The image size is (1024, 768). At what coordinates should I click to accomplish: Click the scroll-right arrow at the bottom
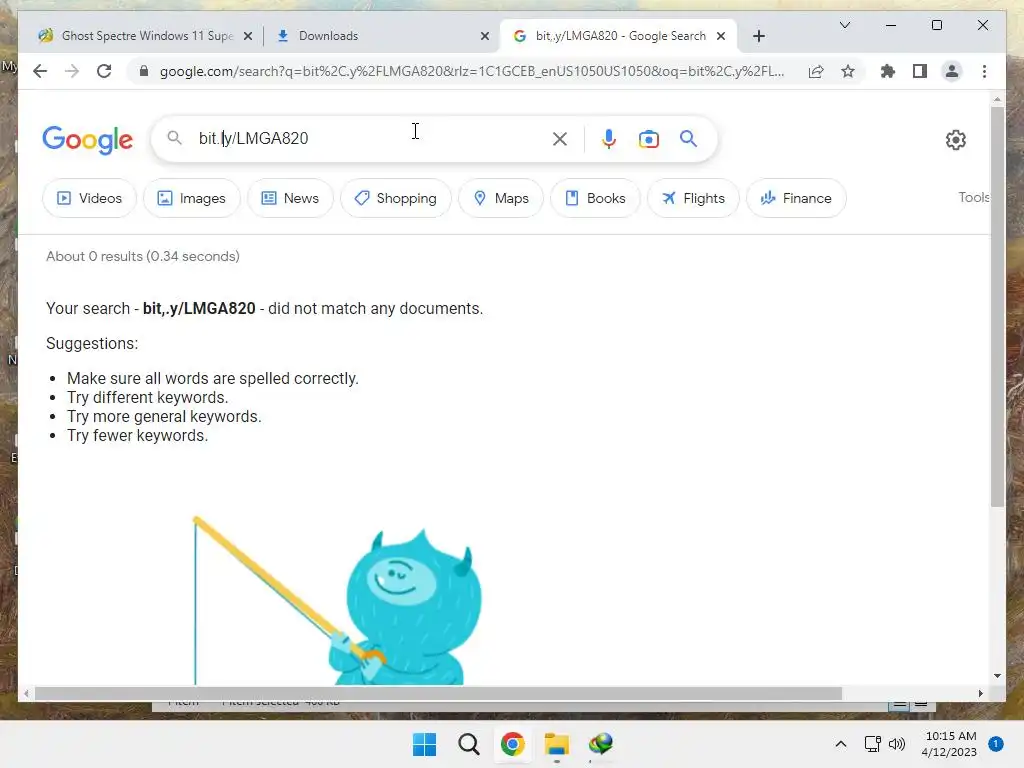[980, 694]
